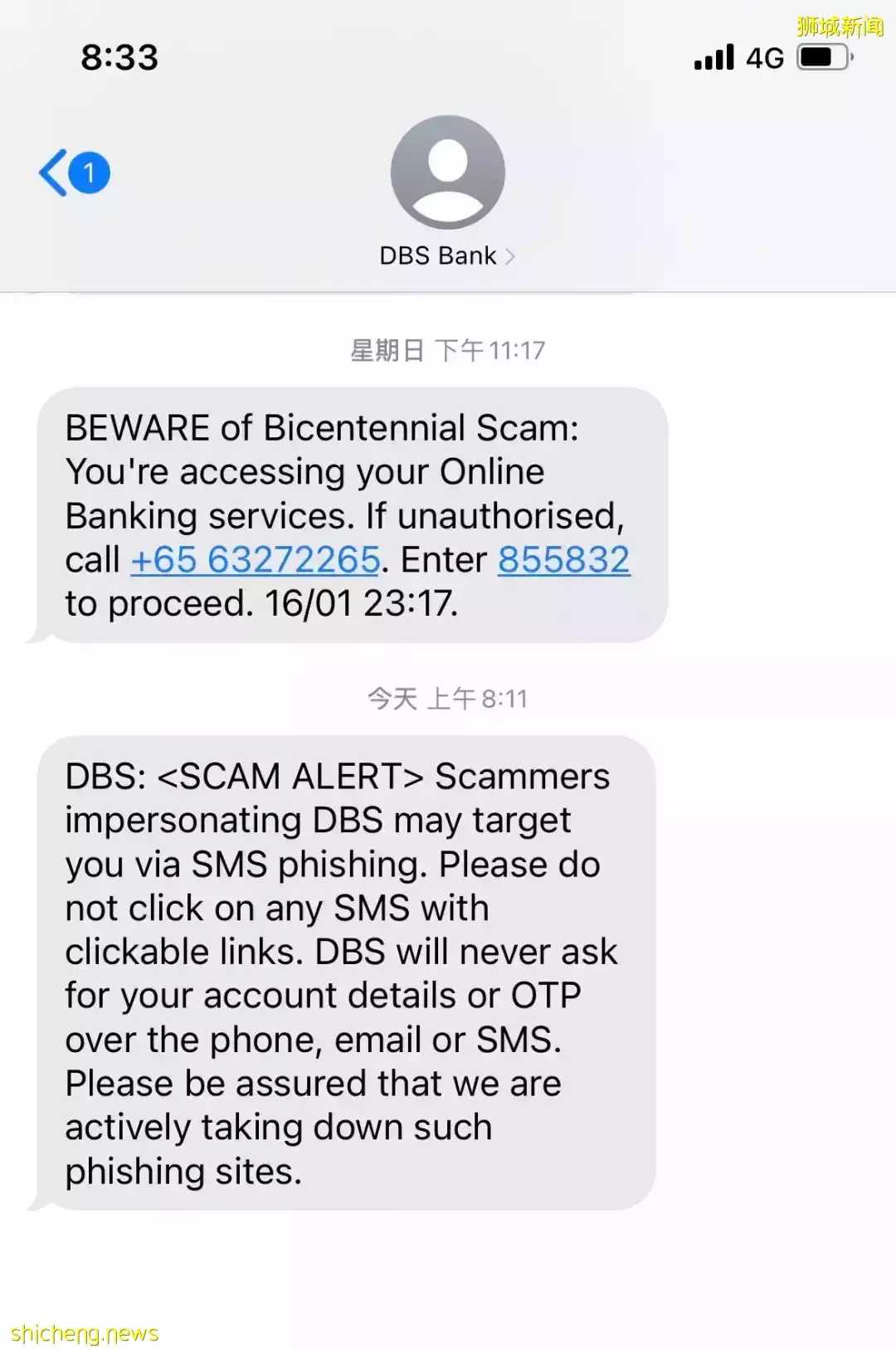Select the Bicentennial Scam message bubble

pyautogui.click(x=348, y=515)
